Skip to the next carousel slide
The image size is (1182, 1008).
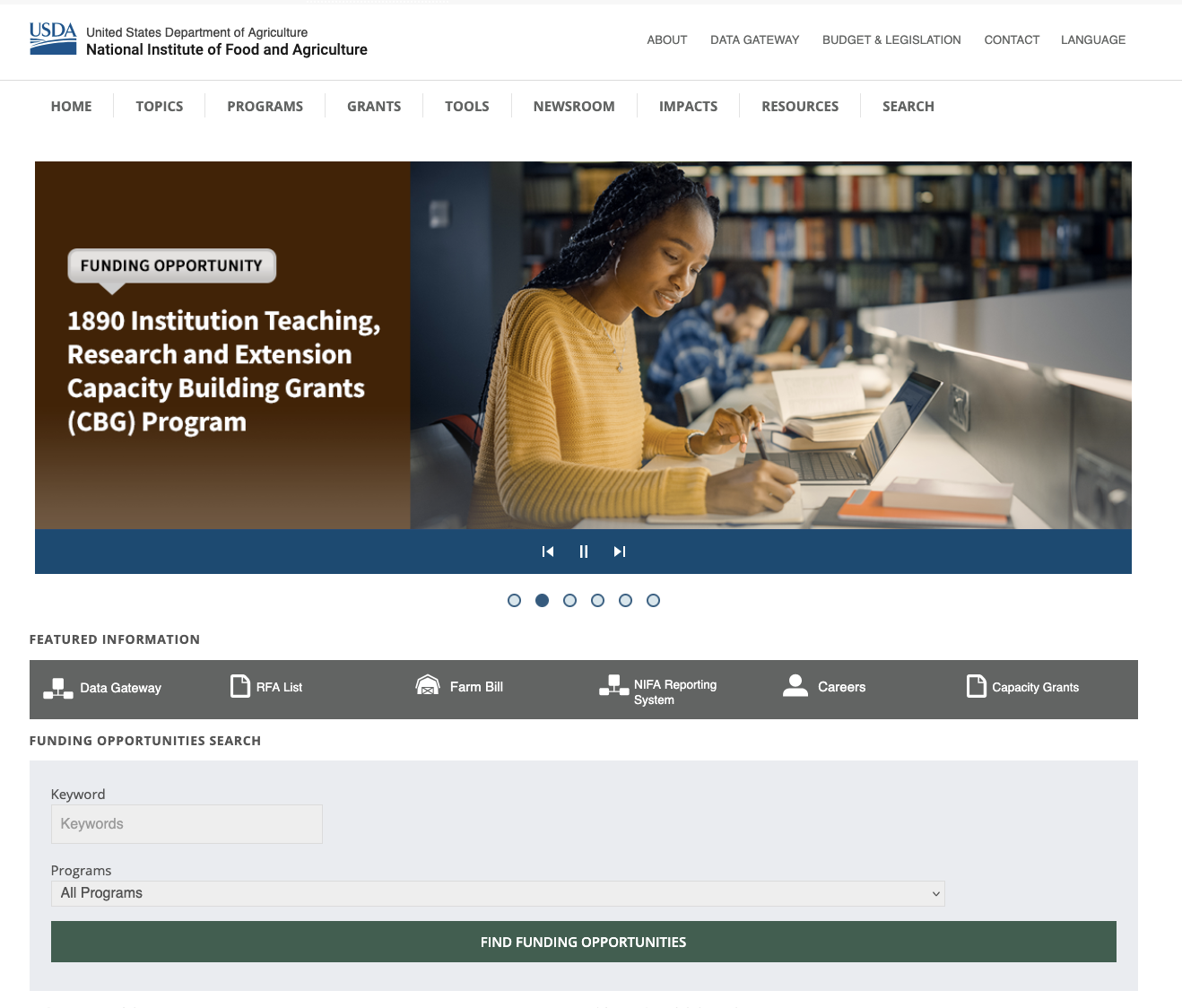tap(620, 552)
